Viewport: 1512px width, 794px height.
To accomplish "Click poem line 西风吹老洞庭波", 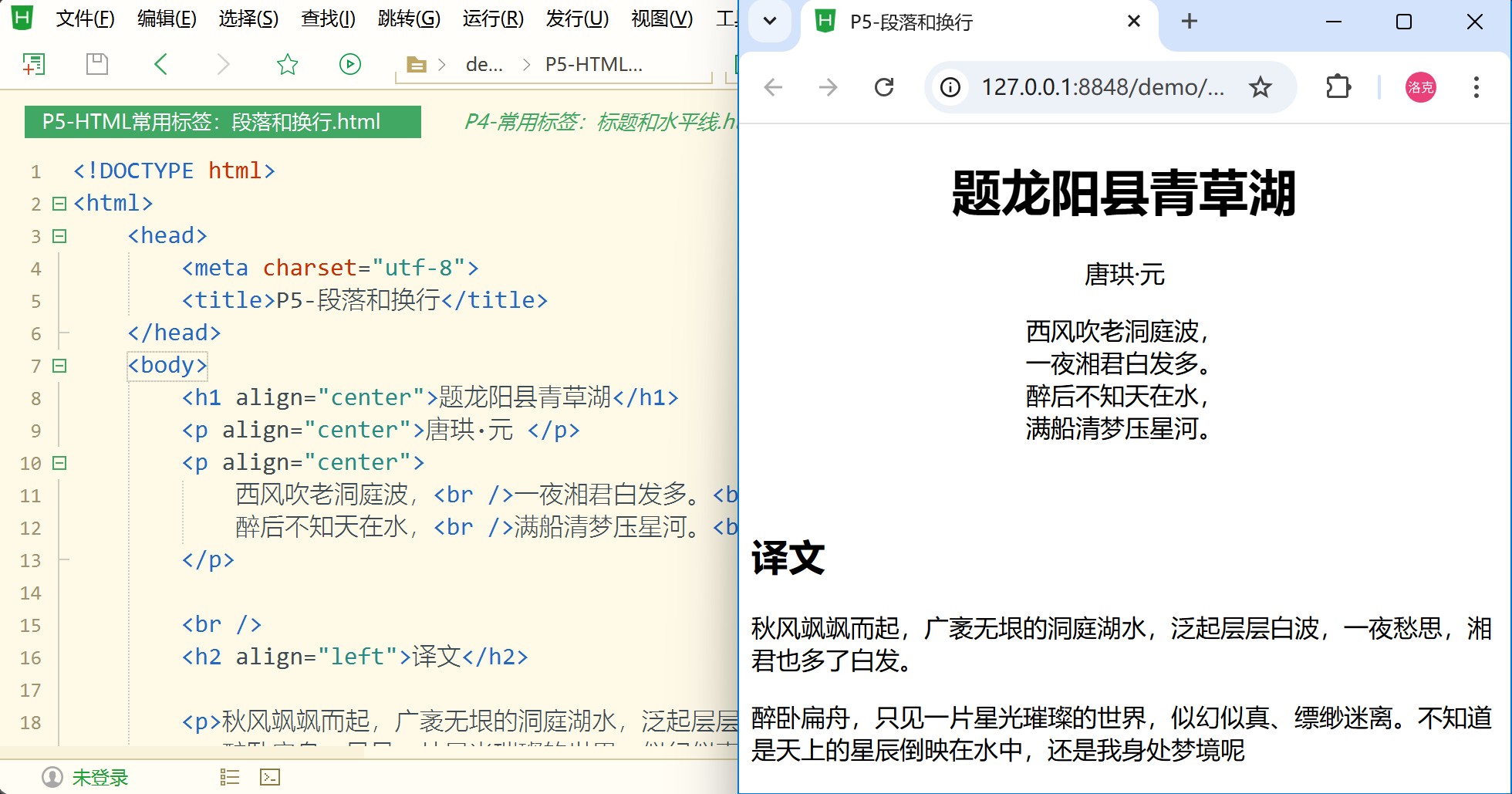I will tap(1117, 332).
